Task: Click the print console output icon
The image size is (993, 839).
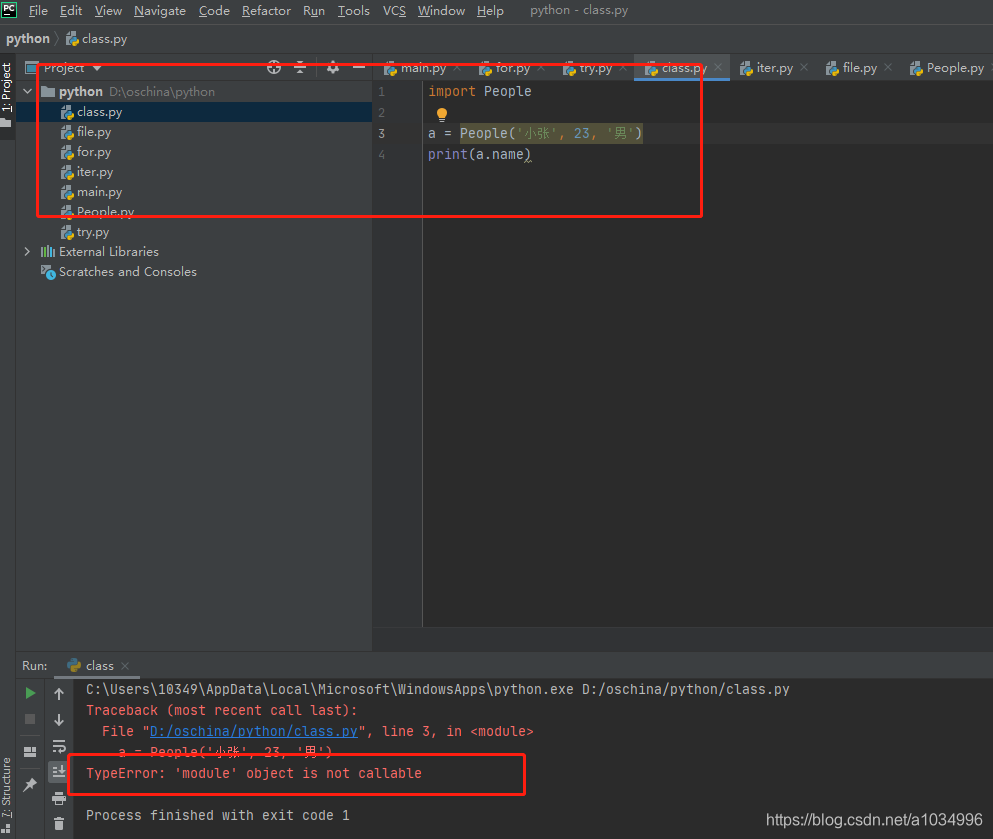Action: tap(59, 798)
